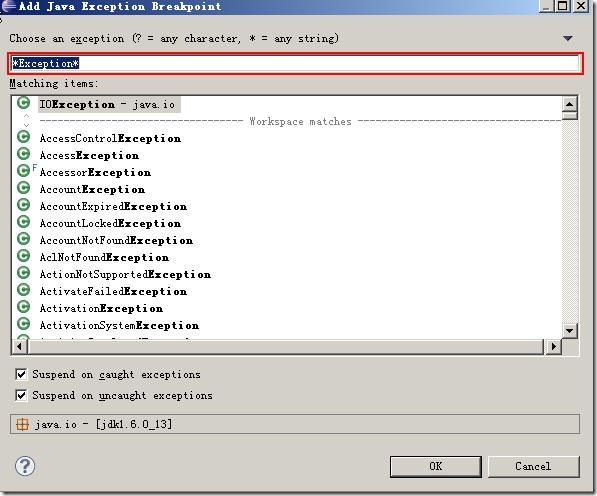The width and height of the screenshot is (597, 496).
Task: Confirm with the OK button
Action: pyautogui.click(x=436, y=466)
